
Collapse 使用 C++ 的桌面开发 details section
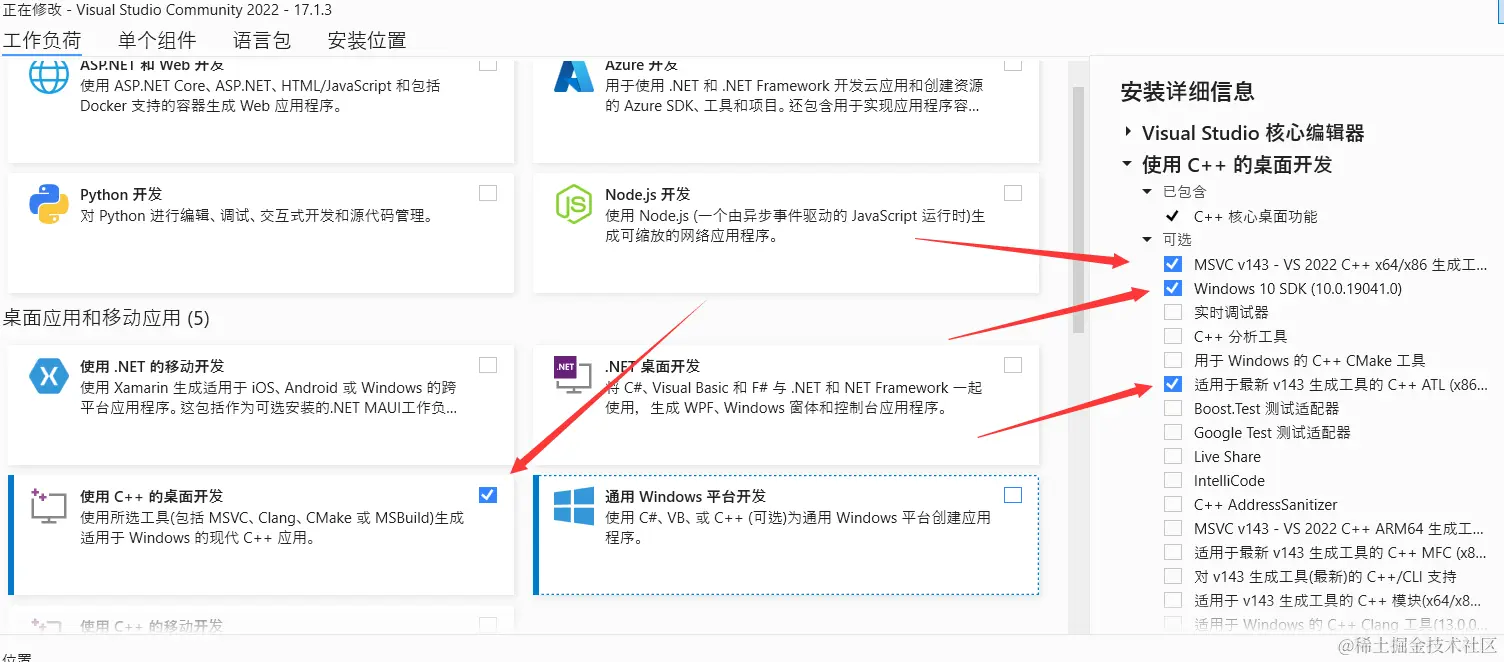click(1128, 164)
